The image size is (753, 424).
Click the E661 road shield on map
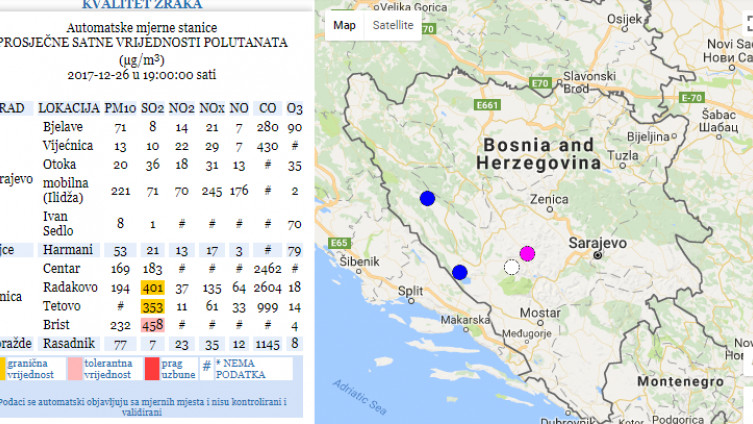(488, 103)
